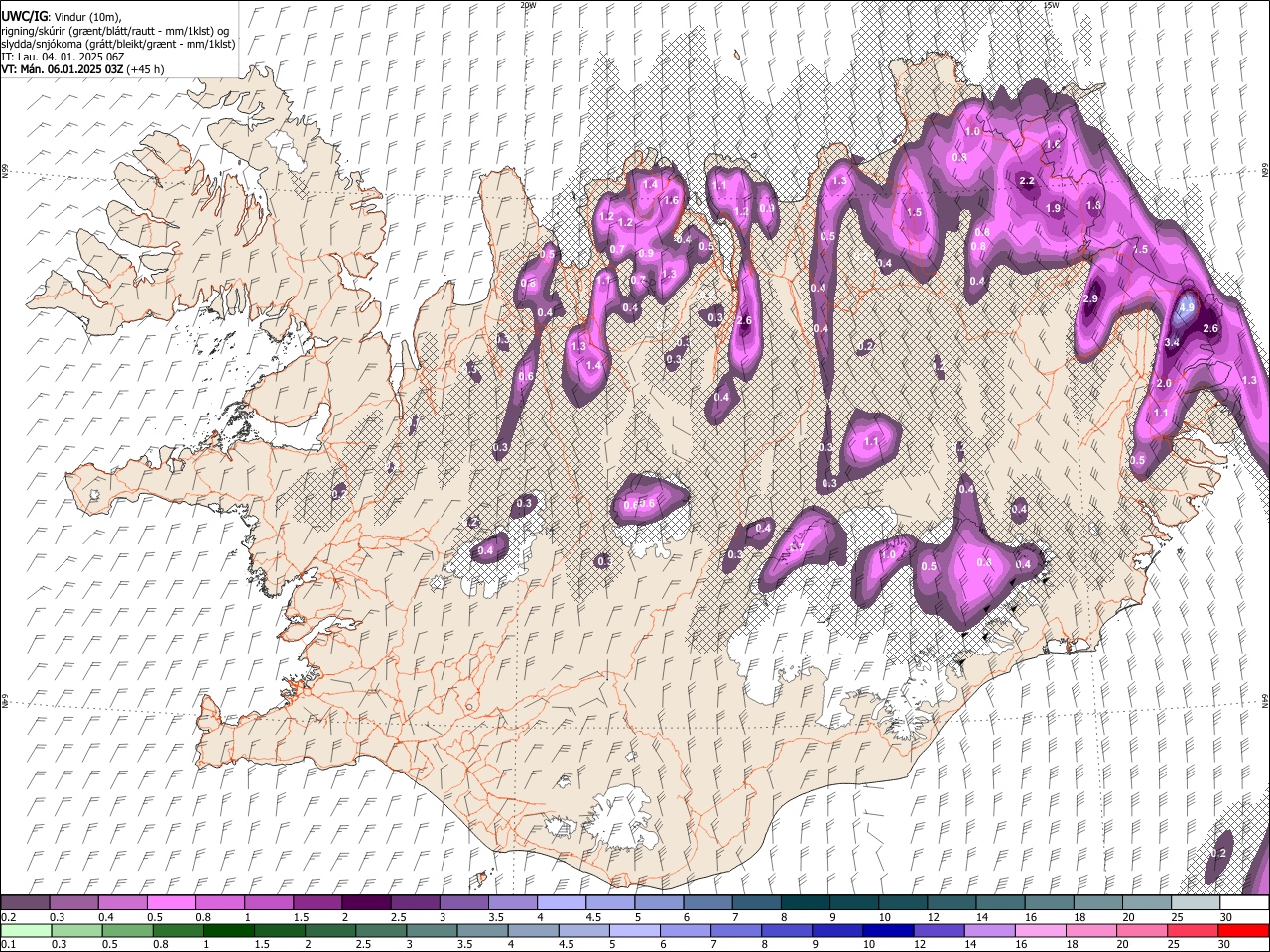Click the snow legend swatch between 0.2 and 0.3
Viewport: 1270px width, 952px height.
click(25, 903)
